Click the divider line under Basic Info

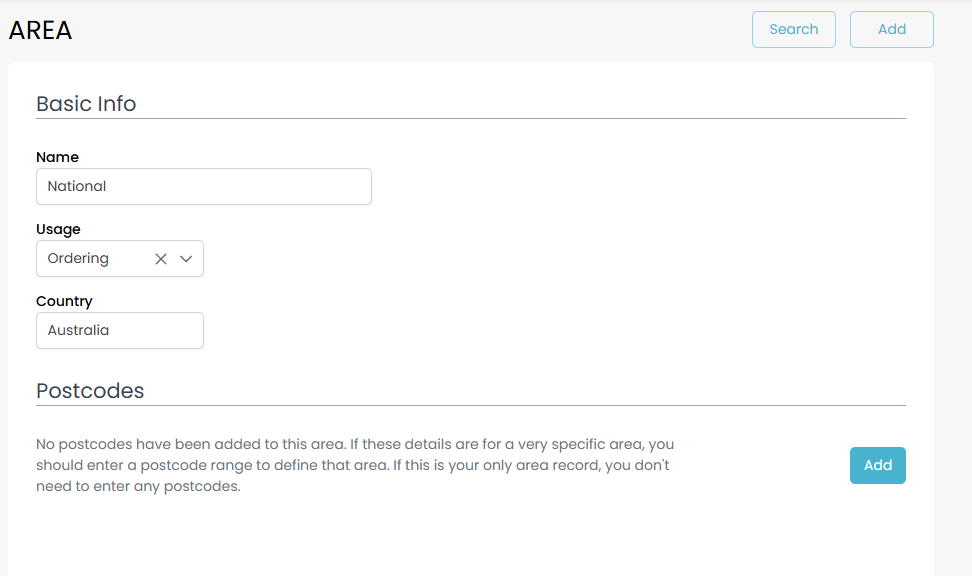(470, 119)
